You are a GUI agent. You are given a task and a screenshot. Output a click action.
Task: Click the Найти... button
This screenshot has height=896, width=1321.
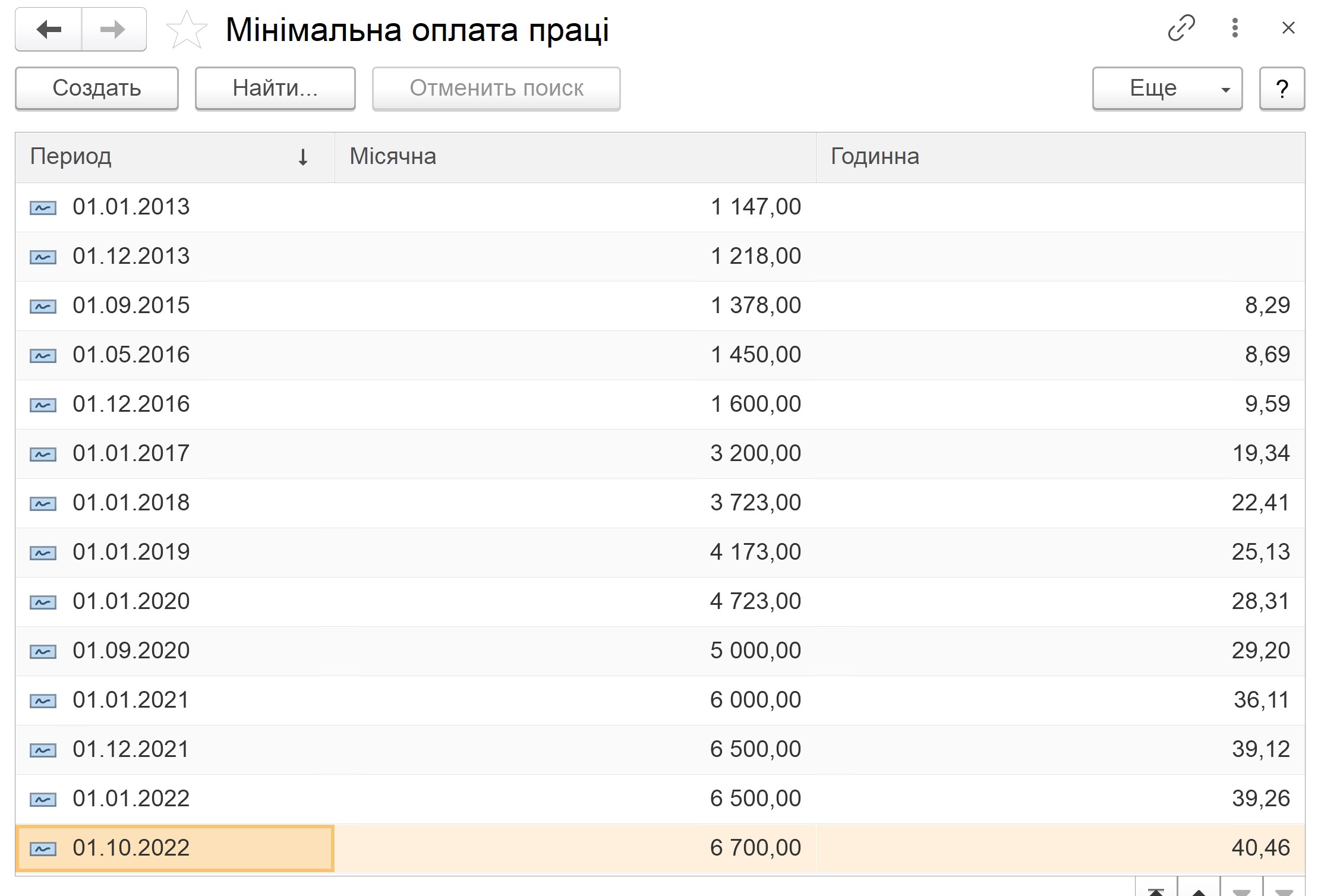point(275,89)
